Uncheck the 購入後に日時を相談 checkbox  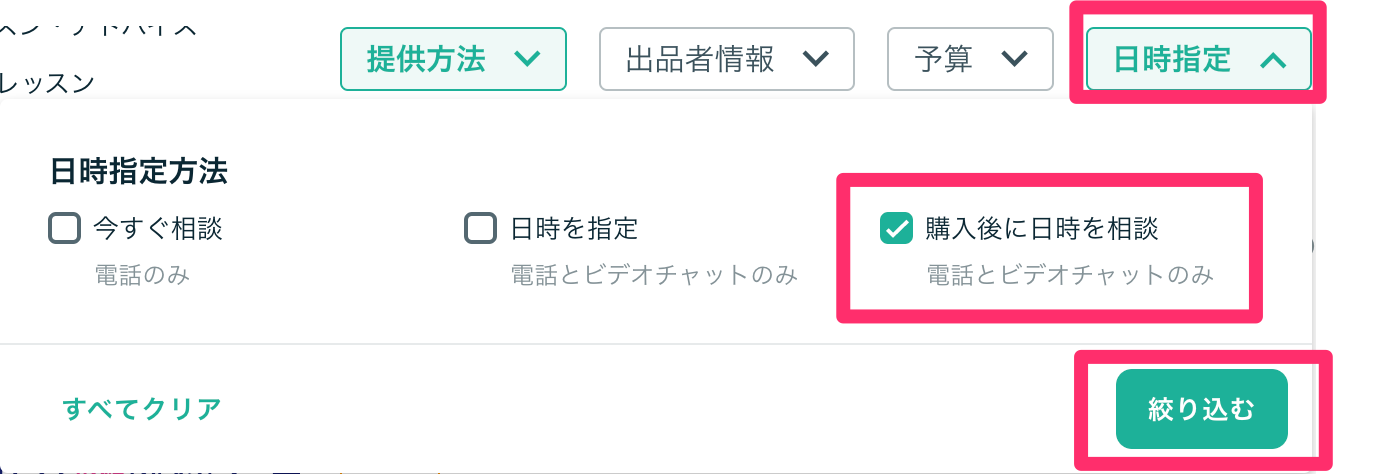[896, 229]
